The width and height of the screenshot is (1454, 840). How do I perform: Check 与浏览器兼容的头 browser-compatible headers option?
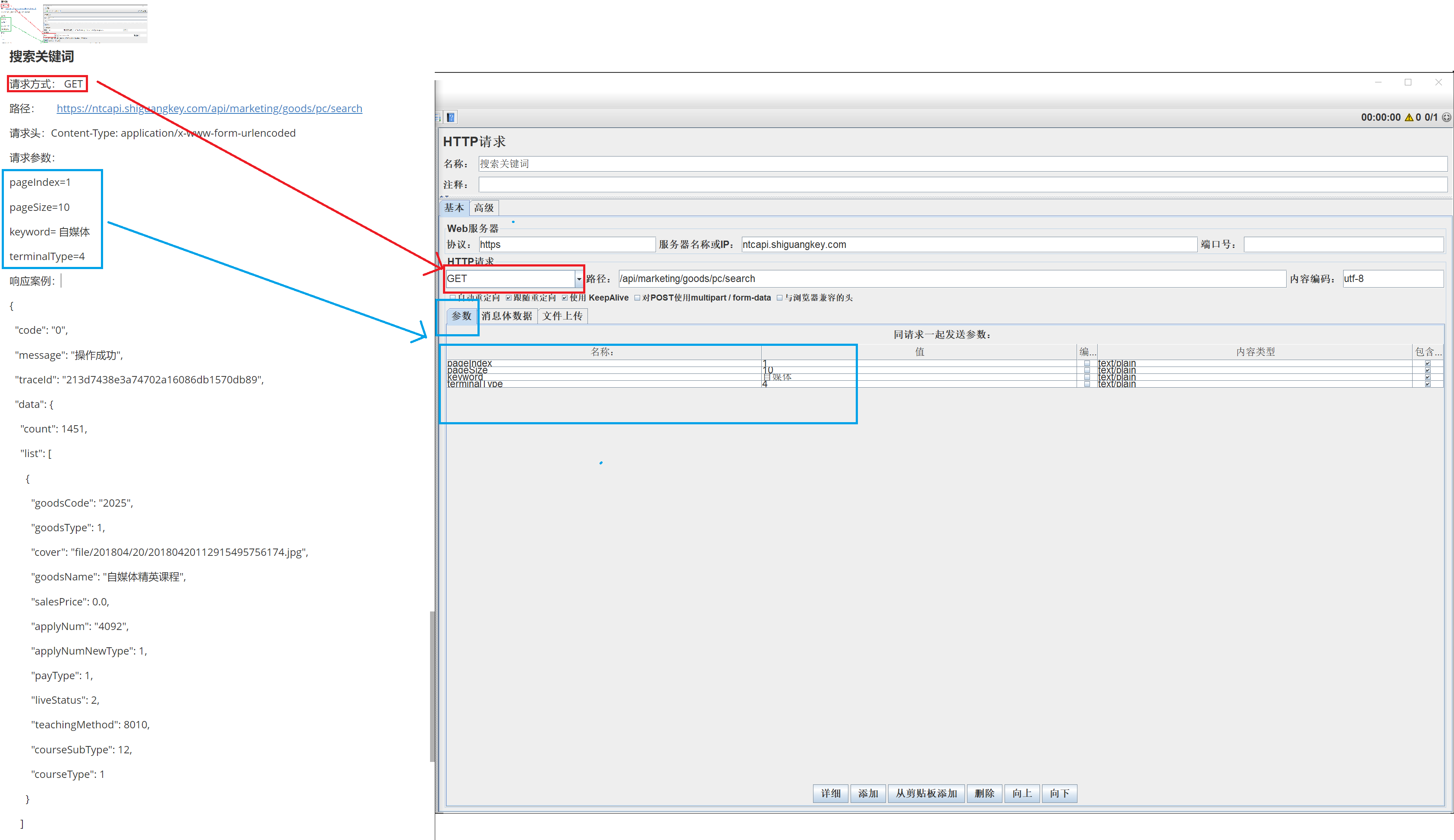(779, 298)
